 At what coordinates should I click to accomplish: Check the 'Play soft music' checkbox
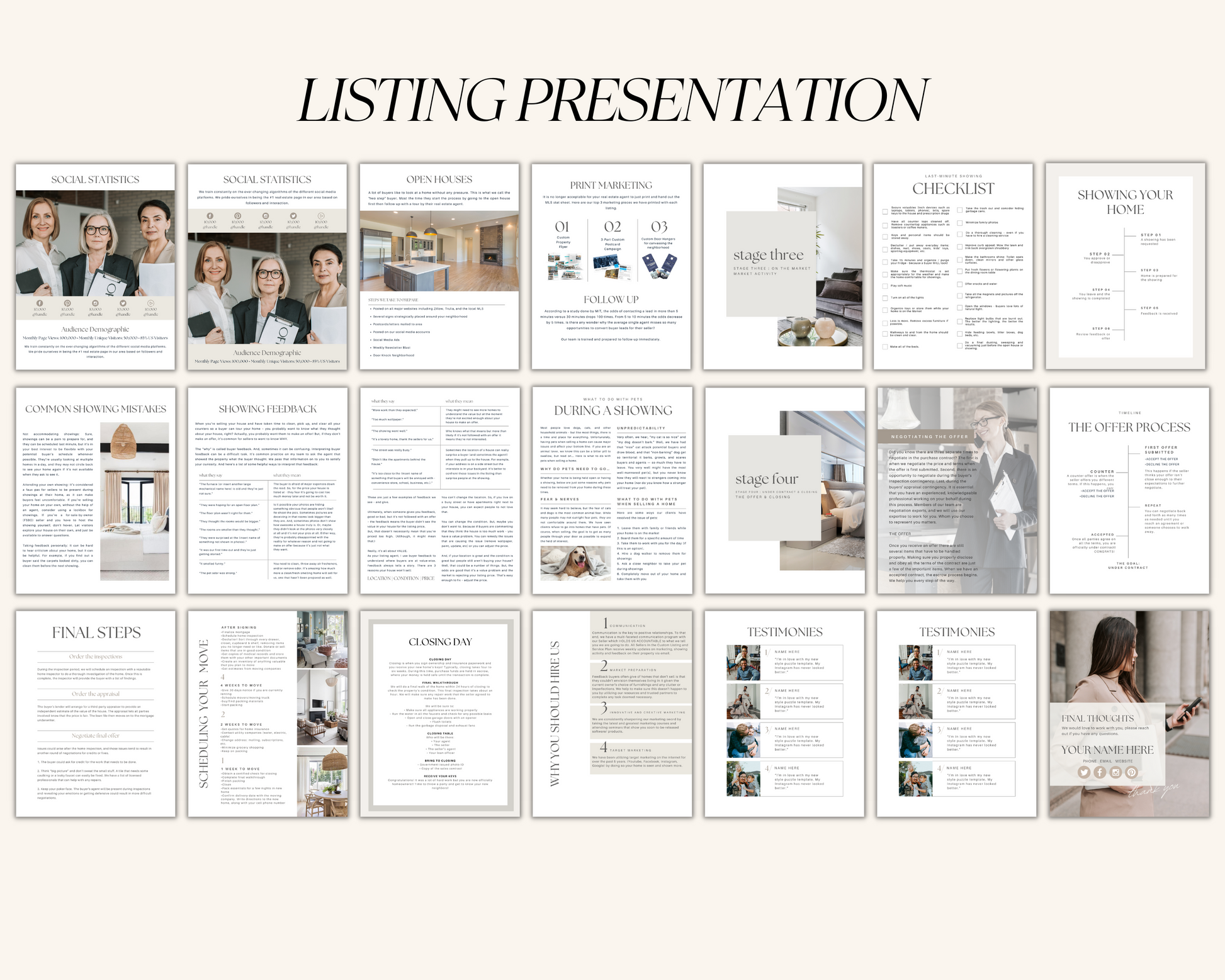tap(885, 286)
